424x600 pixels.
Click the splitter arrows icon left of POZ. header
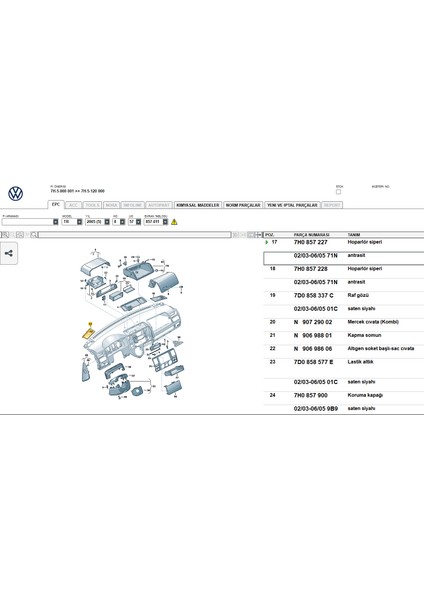(259, 235)
